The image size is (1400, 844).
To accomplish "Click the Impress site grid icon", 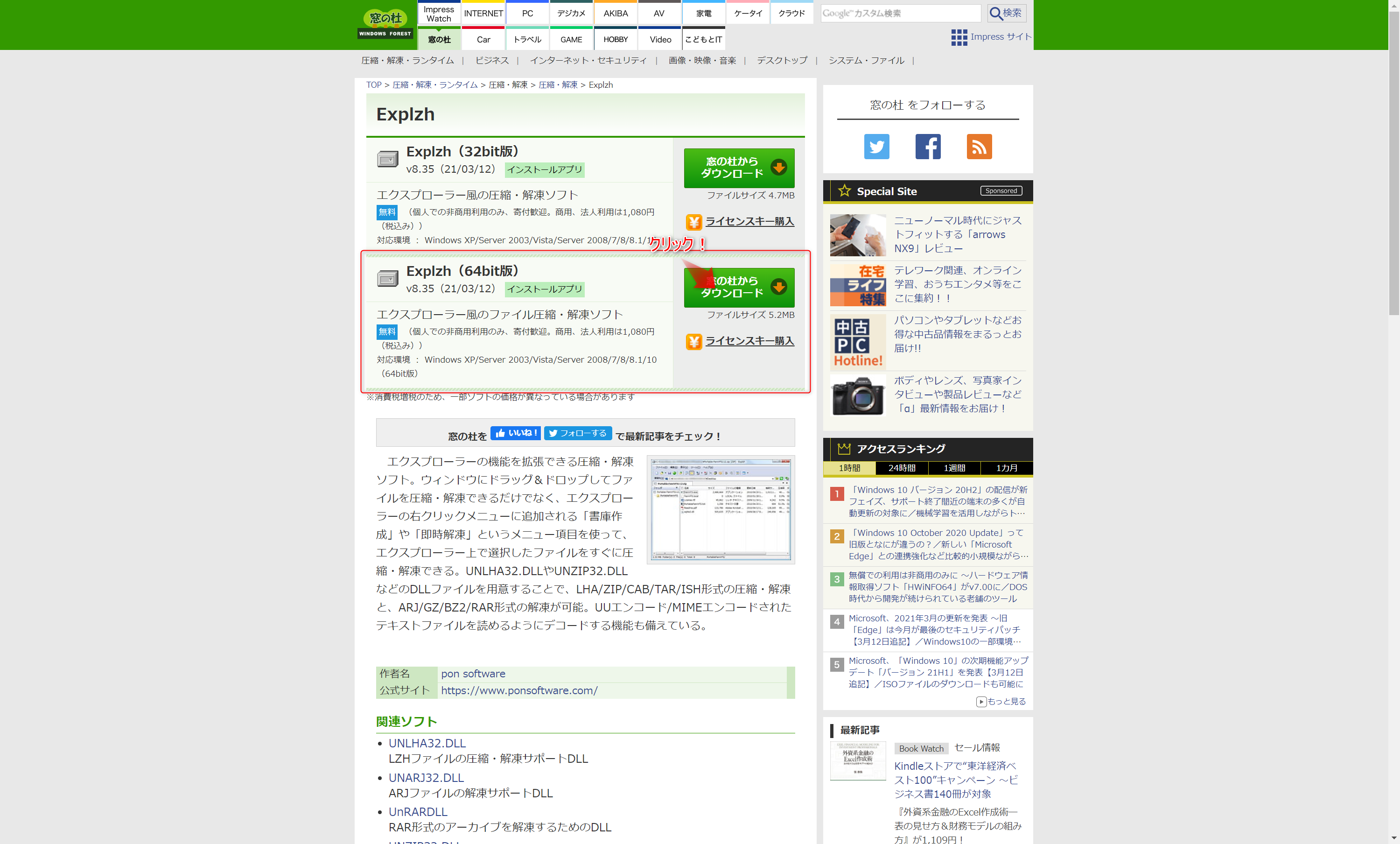I will (959, 37).
